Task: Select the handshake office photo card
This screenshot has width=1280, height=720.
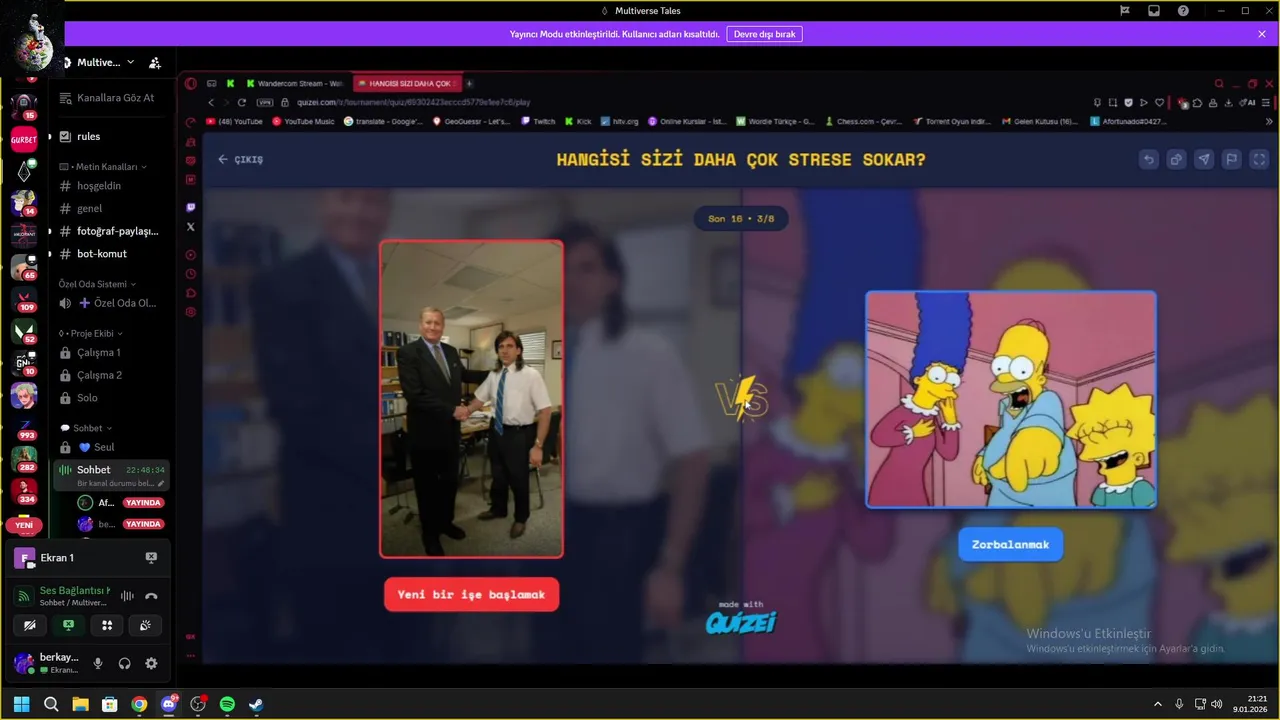Action: point(471,399)
